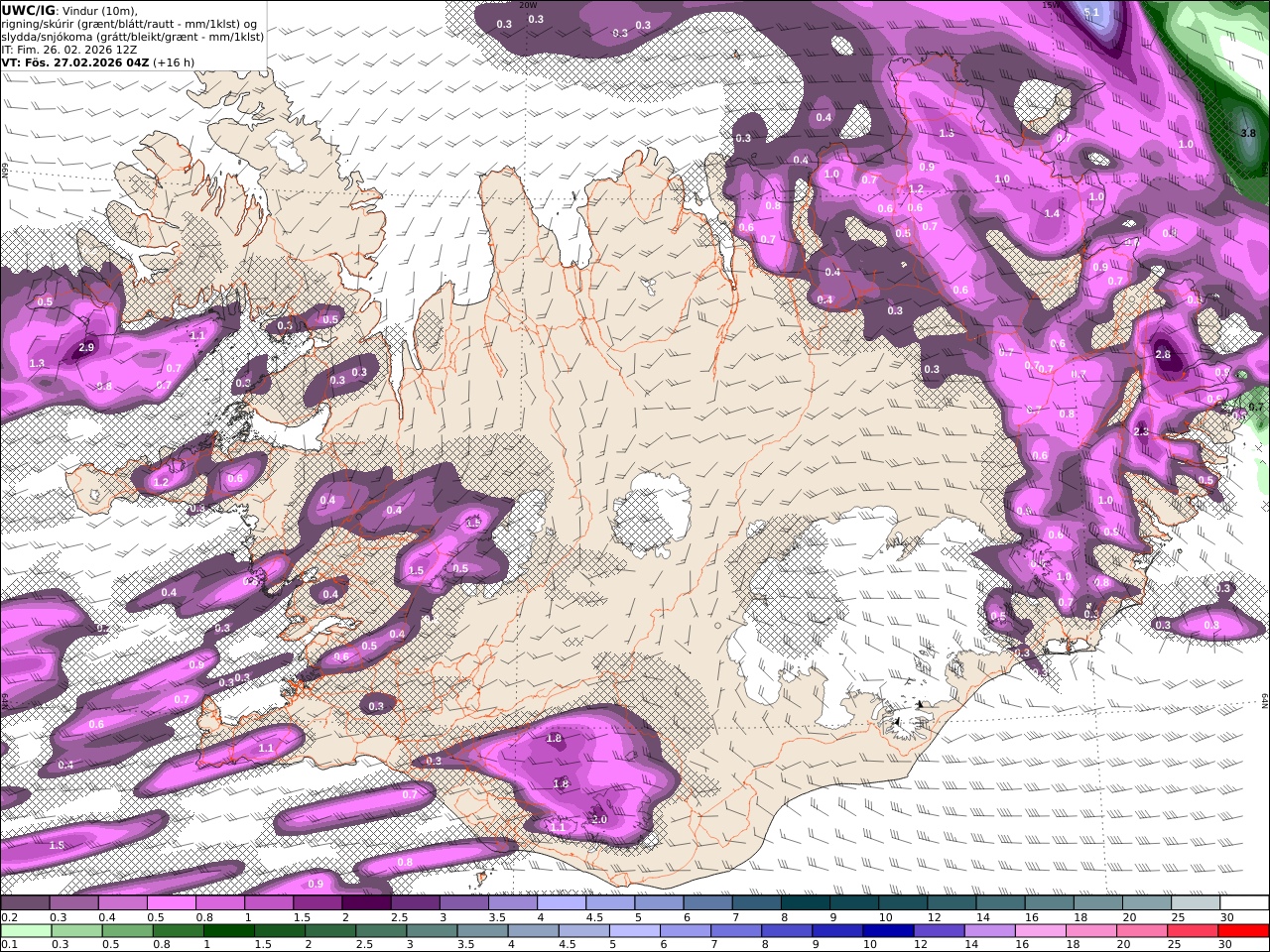Viewport: 1270px width, 952px height.
Task: Pick the light grey top swatch between 25 and 30
Action: pos(1195,903)
